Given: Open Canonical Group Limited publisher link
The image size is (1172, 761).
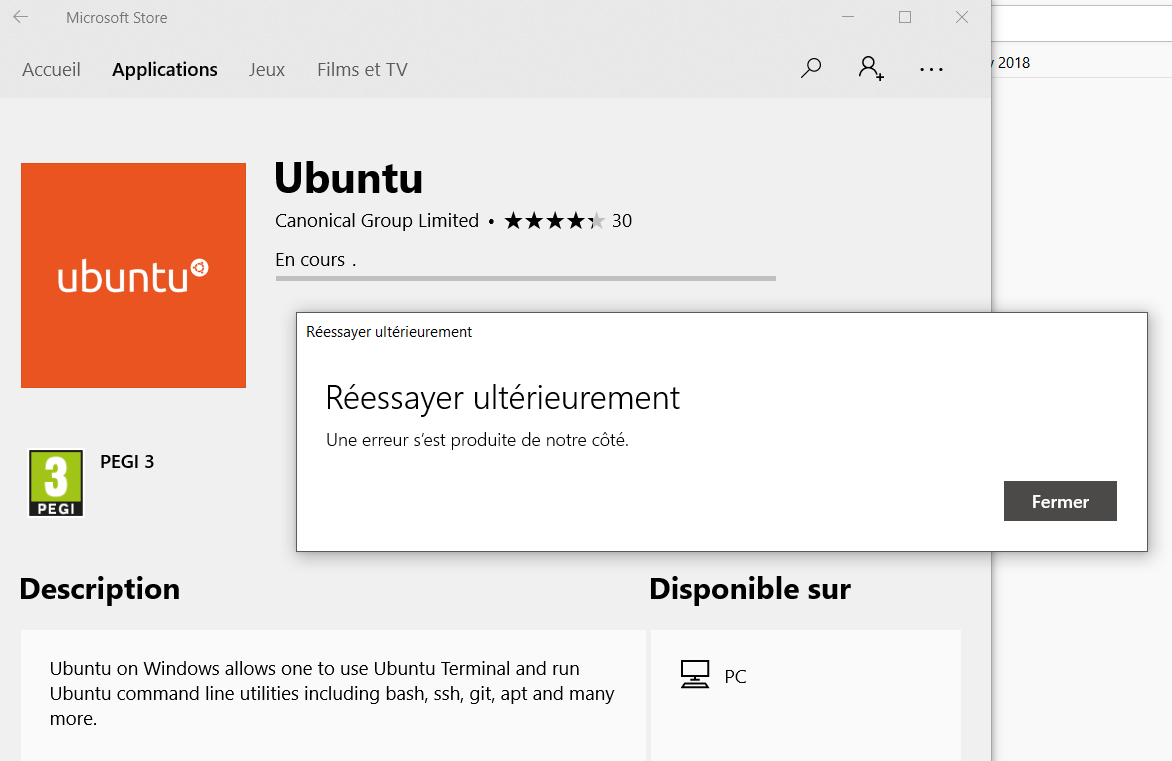Looking at the screenshot, I should (377, 221).
